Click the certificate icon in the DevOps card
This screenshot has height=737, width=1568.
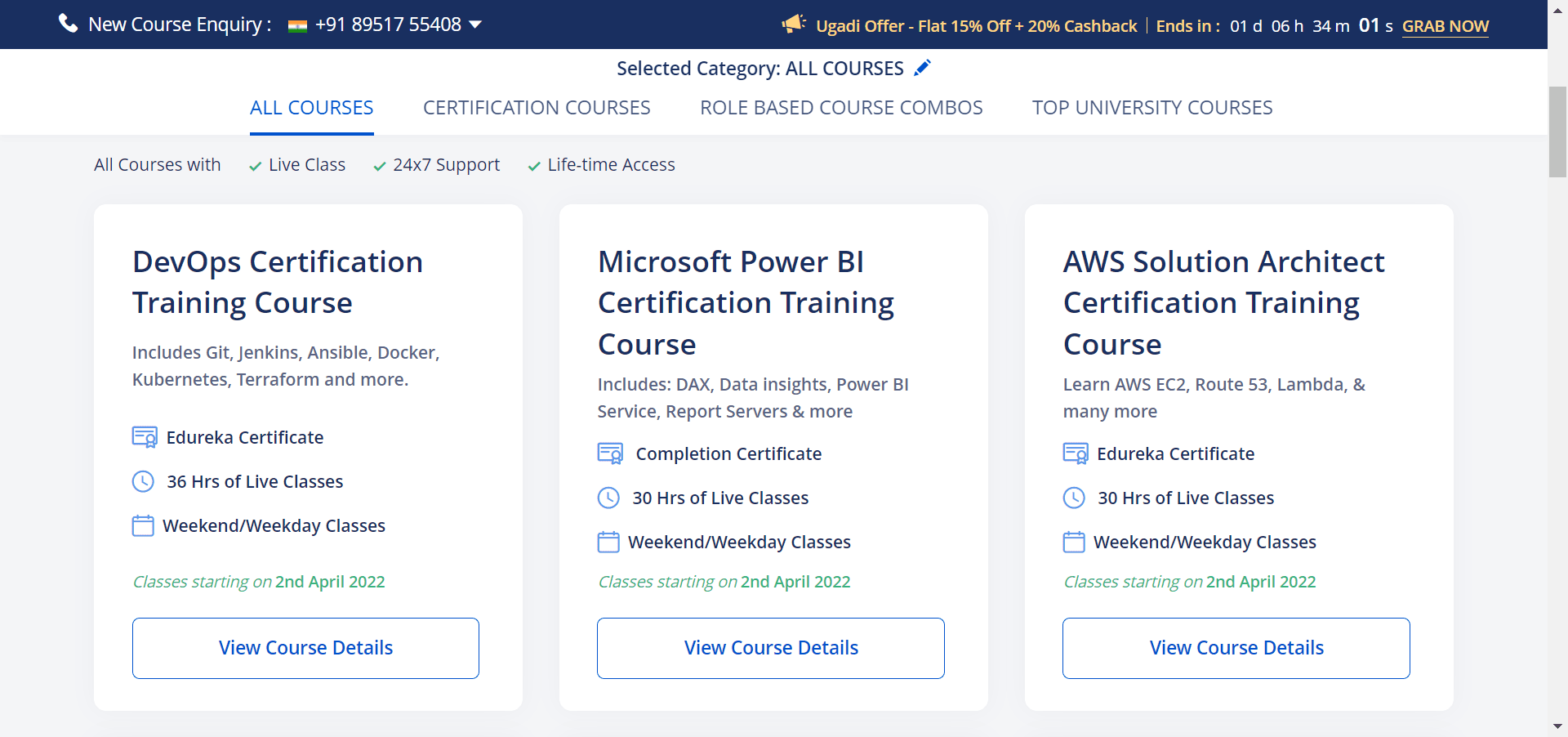(x=145, y=437)
